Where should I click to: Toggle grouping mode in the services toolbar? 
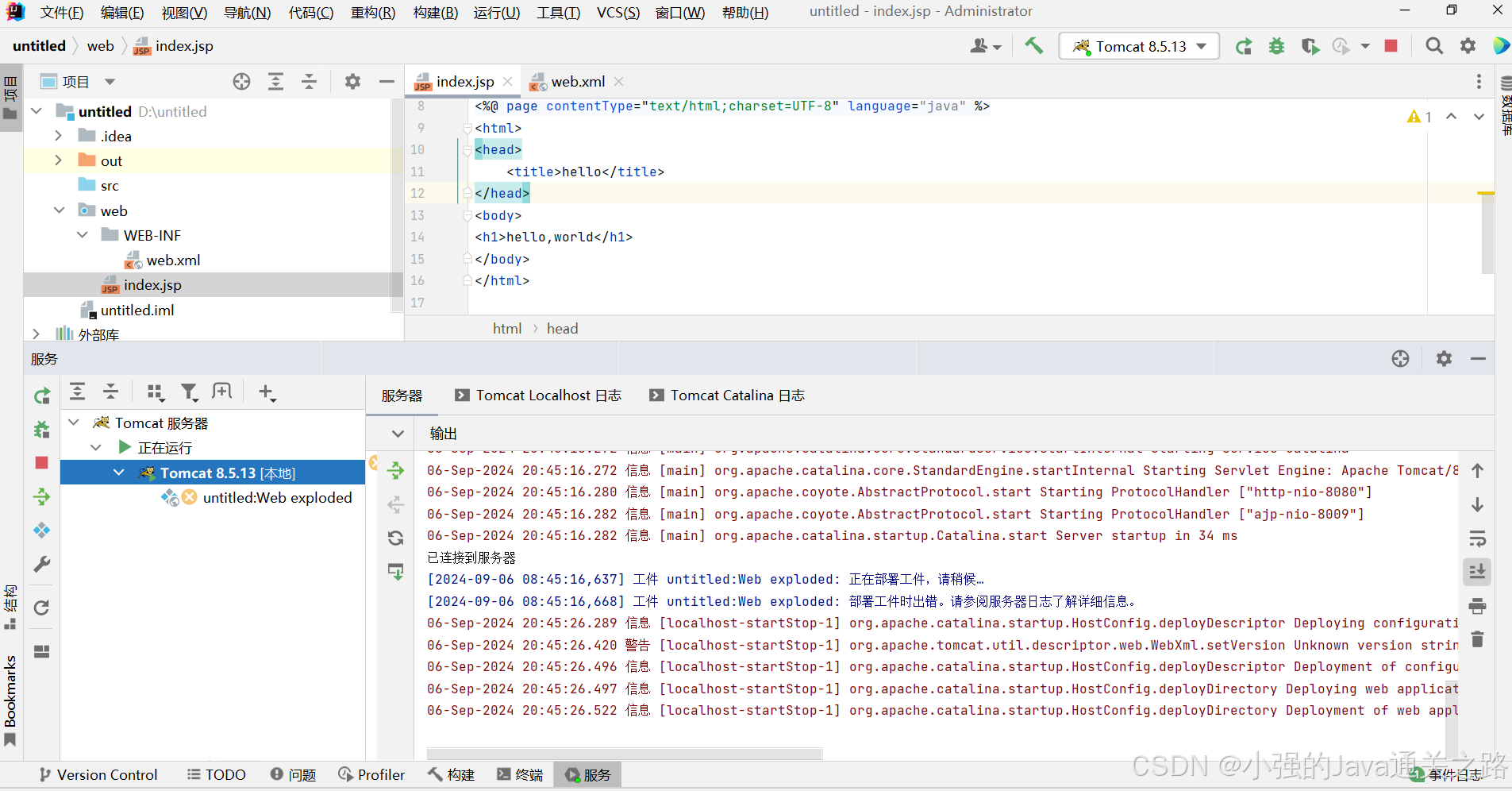[156, 392]
